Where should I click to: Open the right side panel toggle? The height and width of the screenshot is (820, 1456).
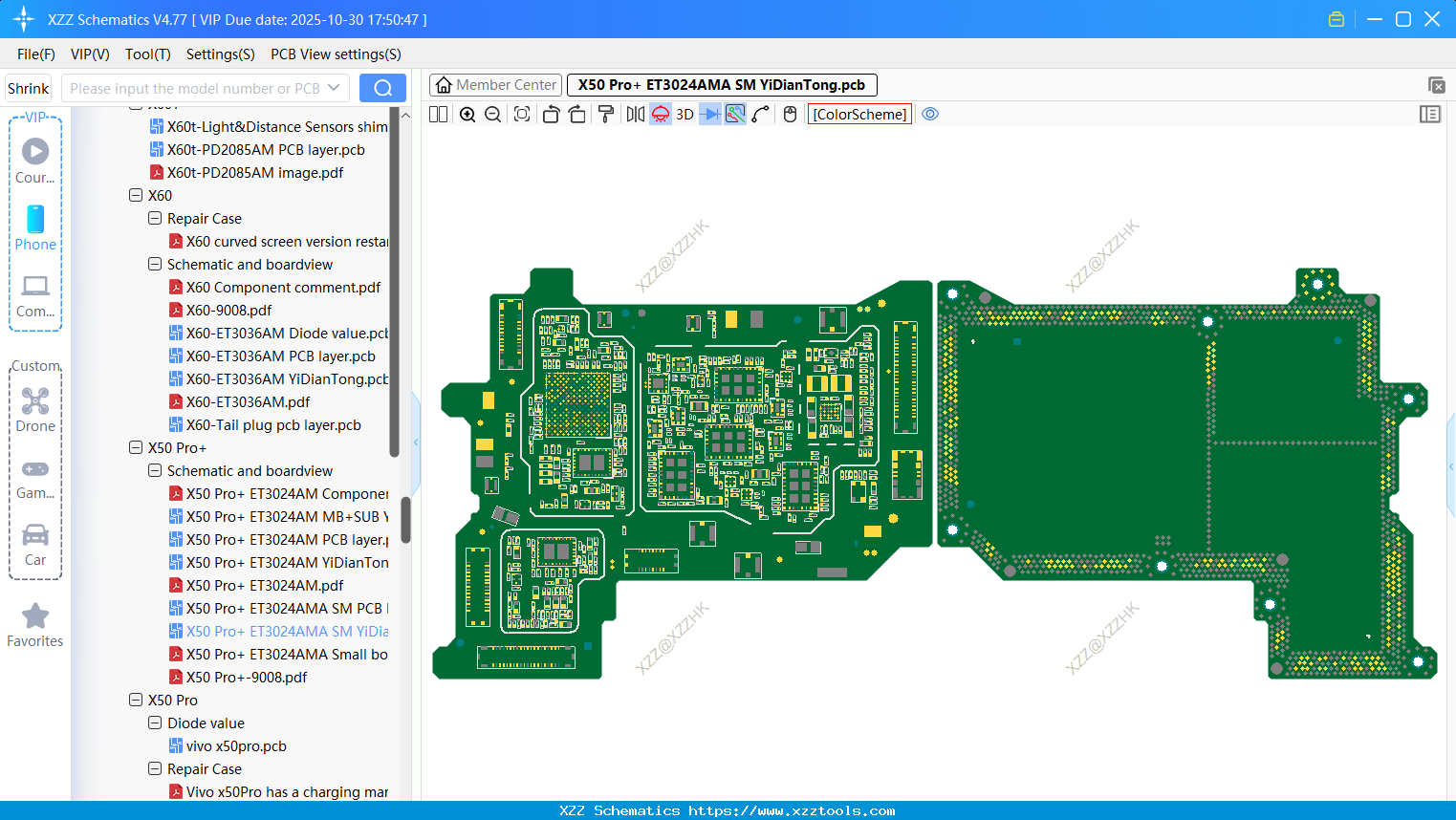1430,115
